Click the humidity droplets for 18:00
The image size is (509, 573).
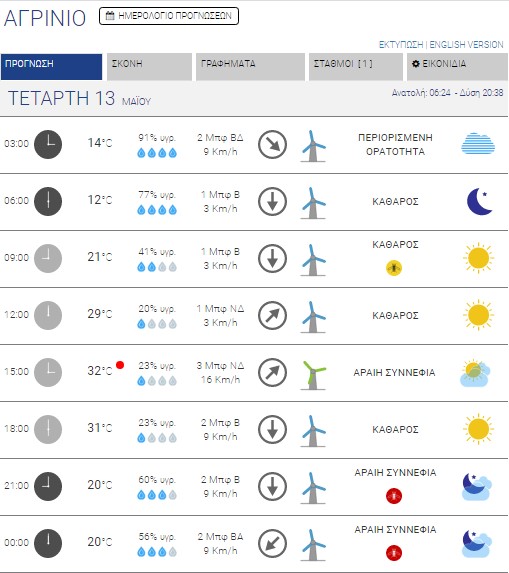pos(157,438)
